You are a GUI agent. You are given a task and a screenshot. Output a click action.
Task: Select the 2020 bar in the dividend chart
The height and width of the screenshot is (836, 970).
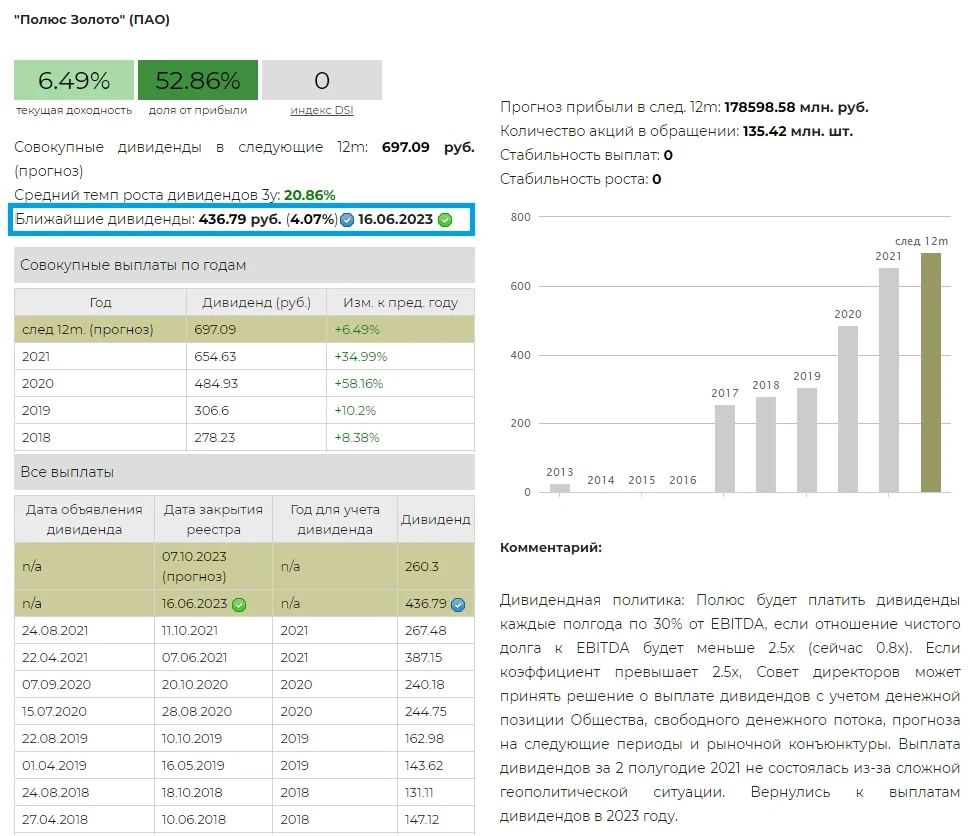coord(847,409)
